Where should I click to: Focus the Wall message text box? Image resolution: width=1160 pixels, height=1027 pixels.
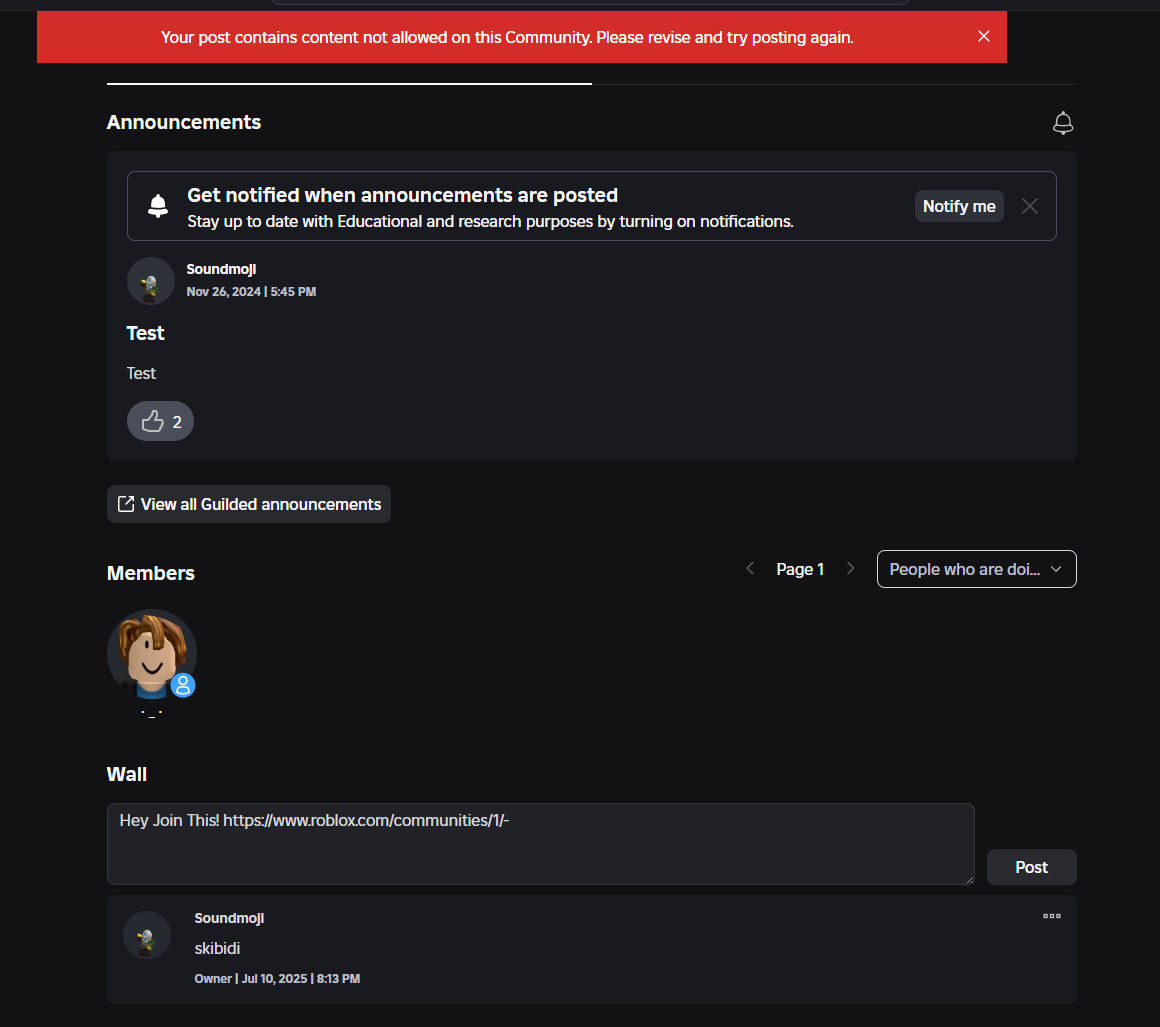[x=540, y=843]
